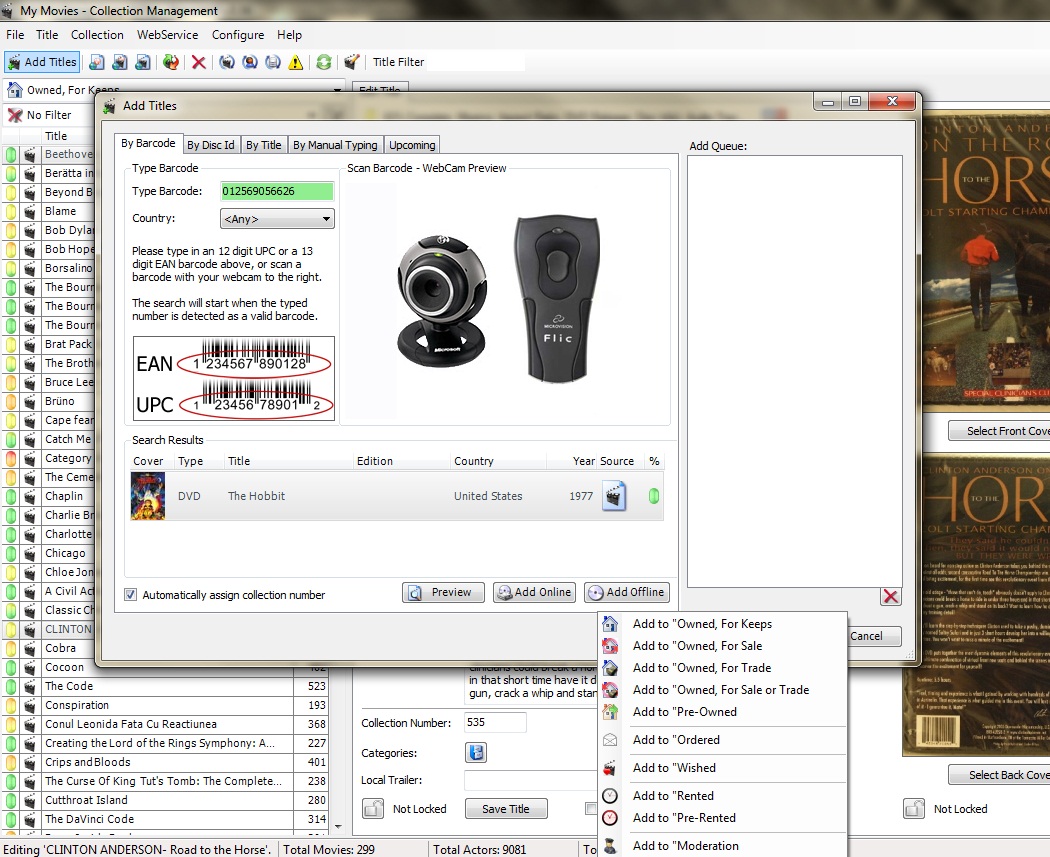Choose Add to "Wished" from the menu

[674, 768]
